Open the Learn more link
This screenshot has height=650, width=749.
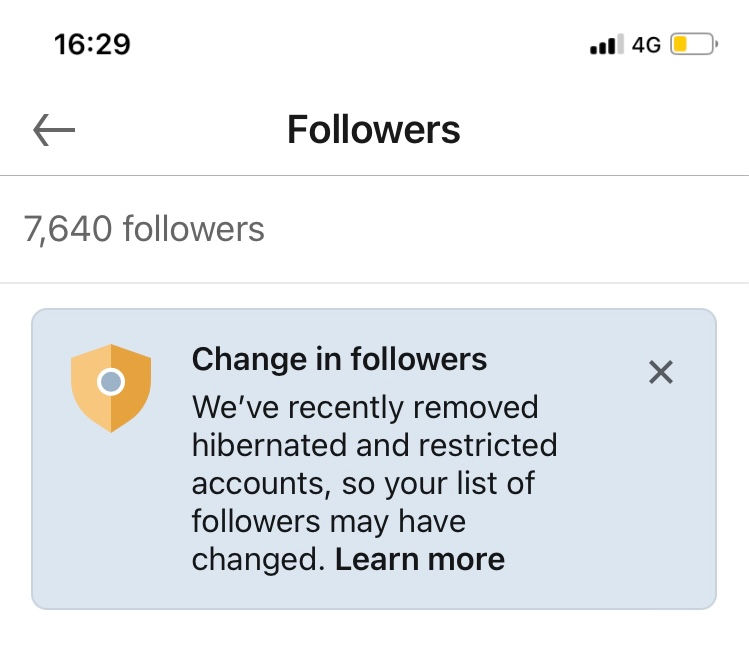point(420,559)
